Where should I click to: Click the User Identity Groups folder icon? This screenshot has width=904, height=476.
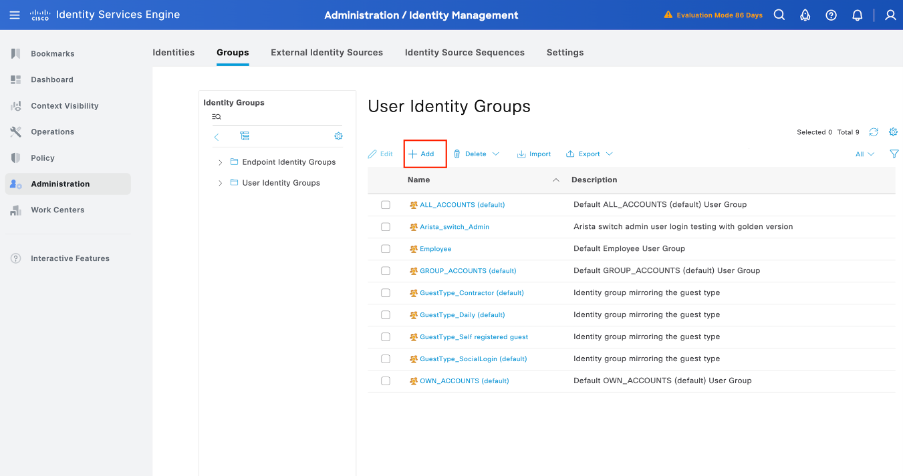tap(234, 183)
